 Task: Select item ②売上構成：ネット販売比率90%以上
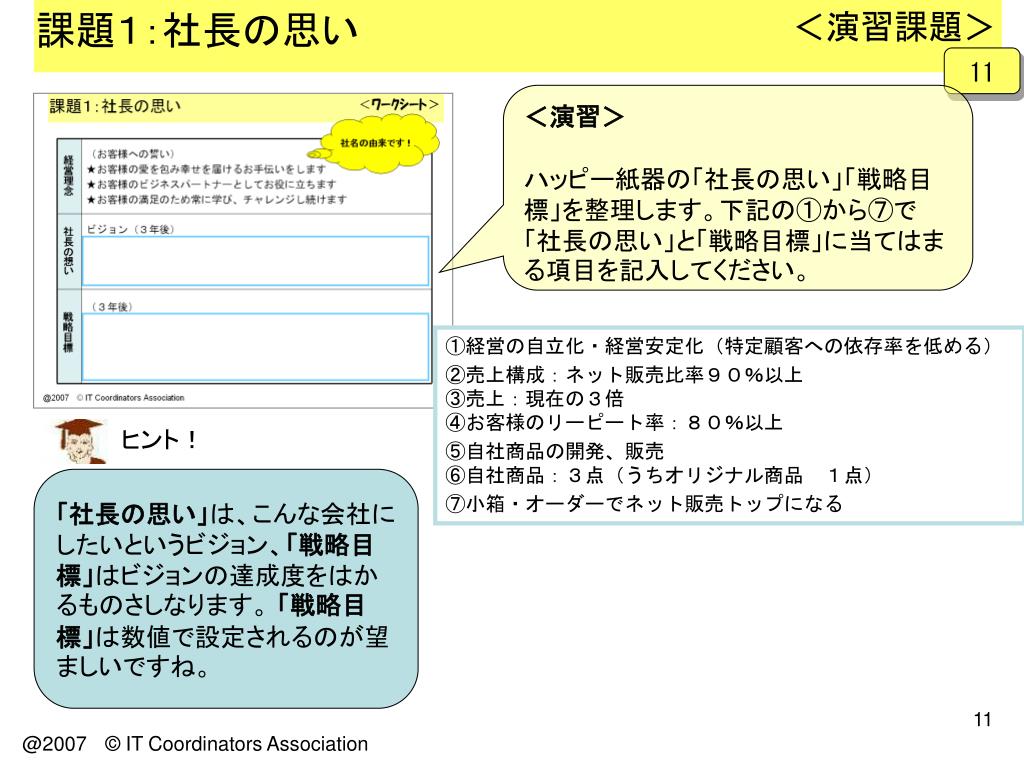(x=624, y=374)
